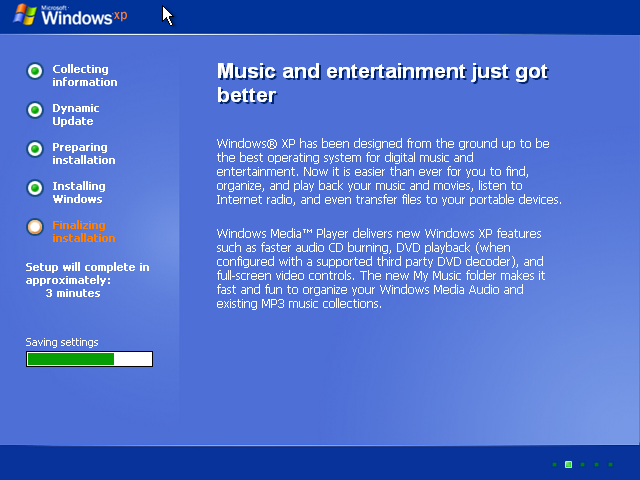Click the green Preparing installation step indicator
The height and width of the screenshot is (480, 640).
(35, 149)
